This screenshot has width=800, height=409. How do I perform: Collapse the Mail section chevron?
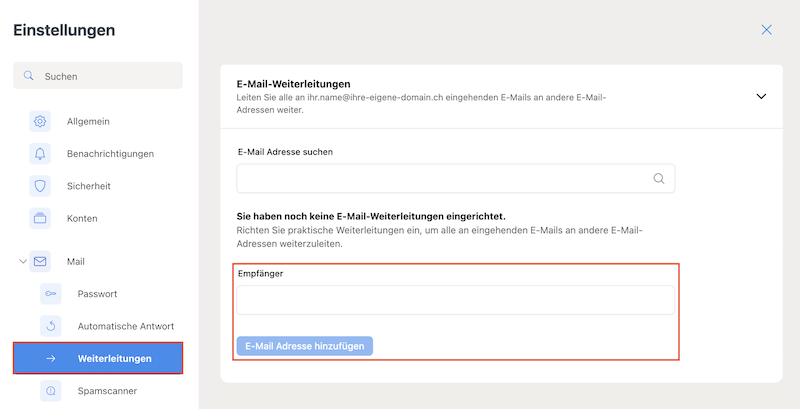[22, 262]
